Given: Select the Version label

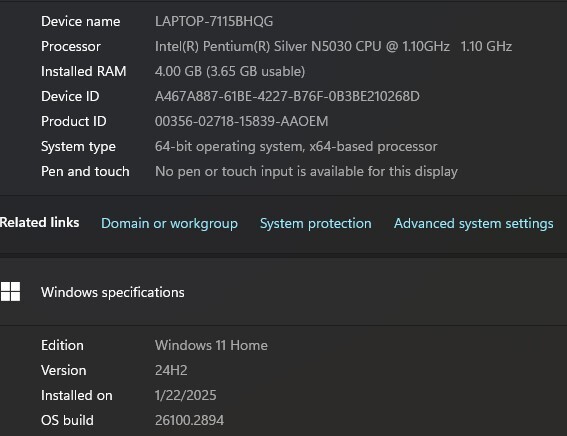Looking at the screenshot, I should (x=64, y=370).
